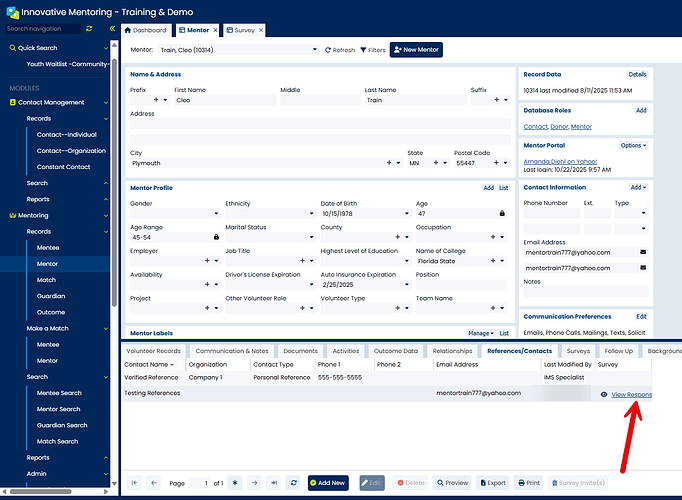Viewport: 682px width, 500px height.
Task: Open the Amanda Diehl on Yahoo link
Action: tap(559, 161)
